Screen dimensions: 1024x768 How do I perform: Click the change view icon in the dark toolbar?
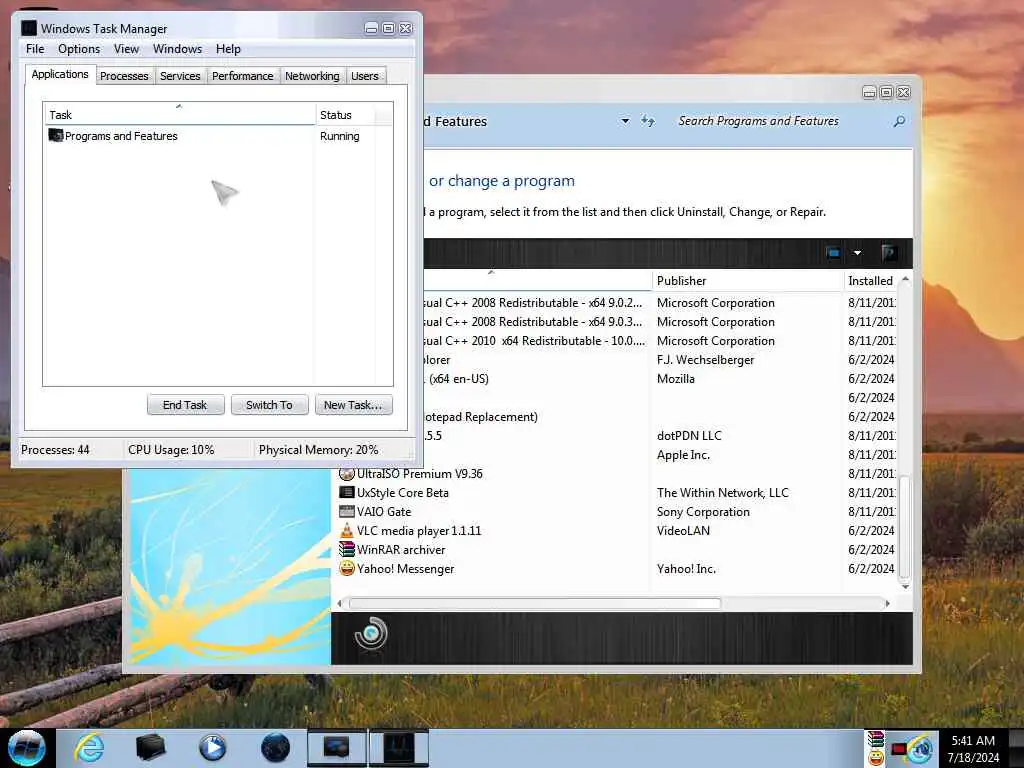pyautogui.click(x=833, y=253)
